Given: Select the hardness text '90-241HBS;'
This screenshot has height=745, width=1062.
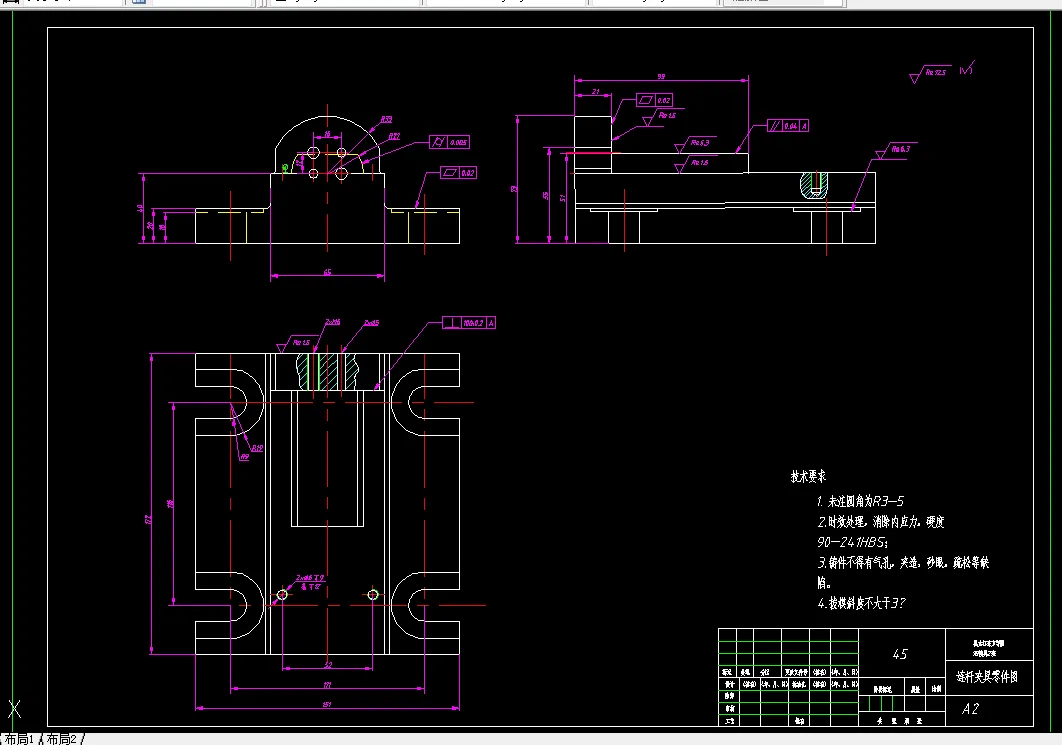Looking at the screenshot, I should [x=852, y=542].
